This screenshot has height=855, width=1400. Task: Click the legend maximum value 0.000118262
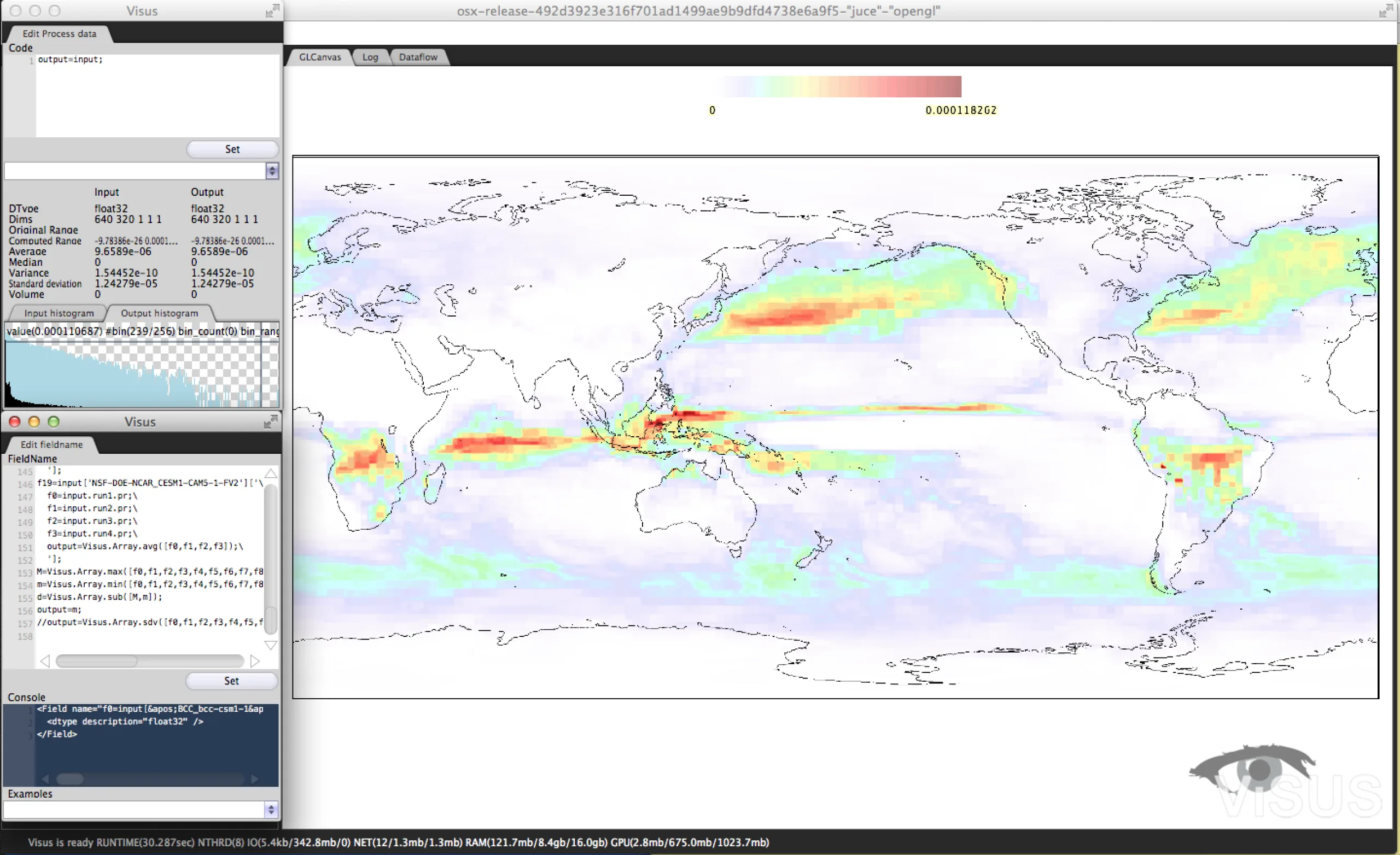[x=961, y=110]
